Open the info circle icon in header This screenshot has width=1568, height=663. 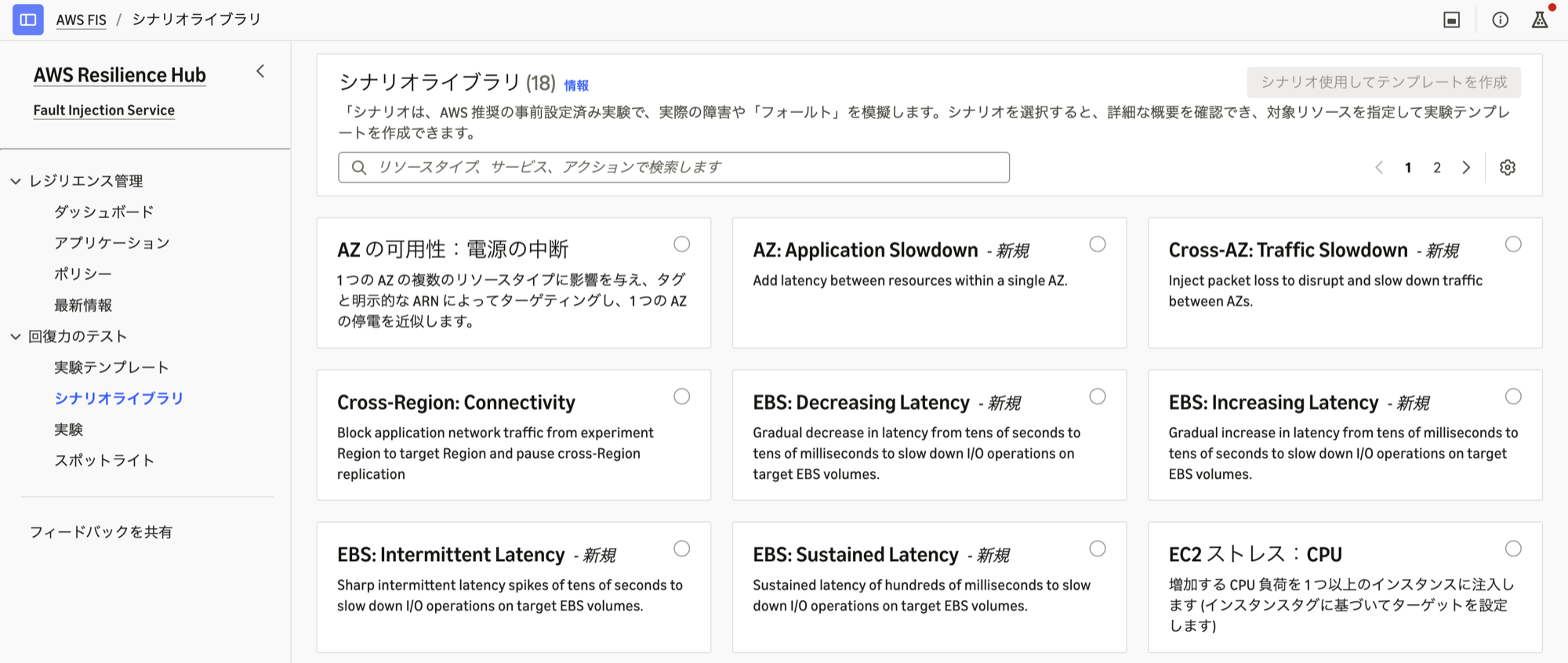[1501, 20]
